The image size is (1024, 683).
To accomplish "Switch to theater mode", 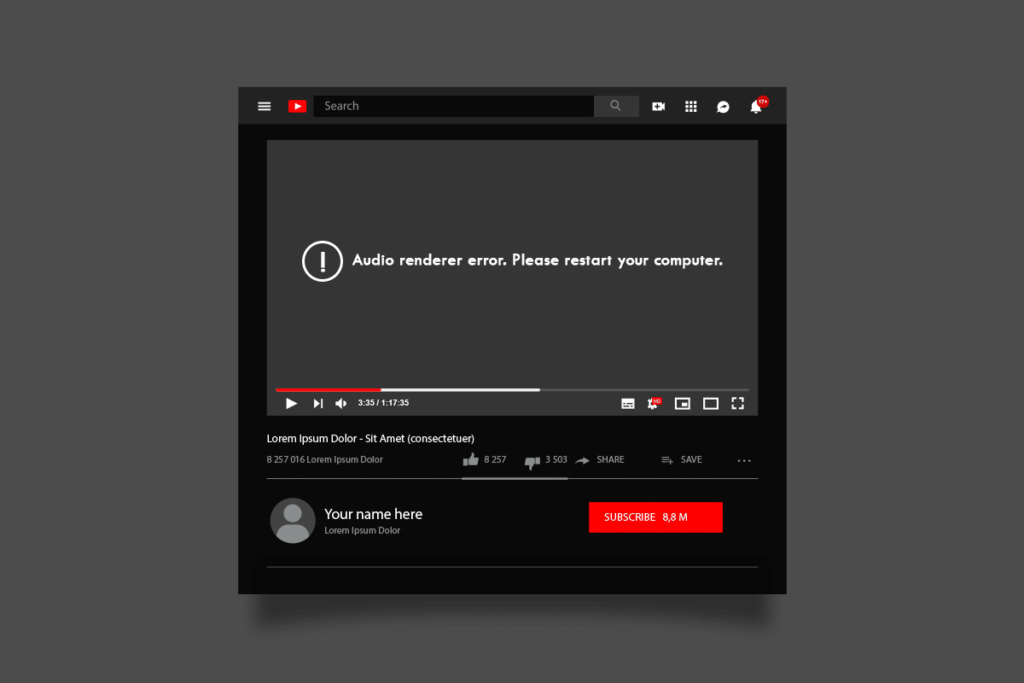I will (x=711, y=404).
